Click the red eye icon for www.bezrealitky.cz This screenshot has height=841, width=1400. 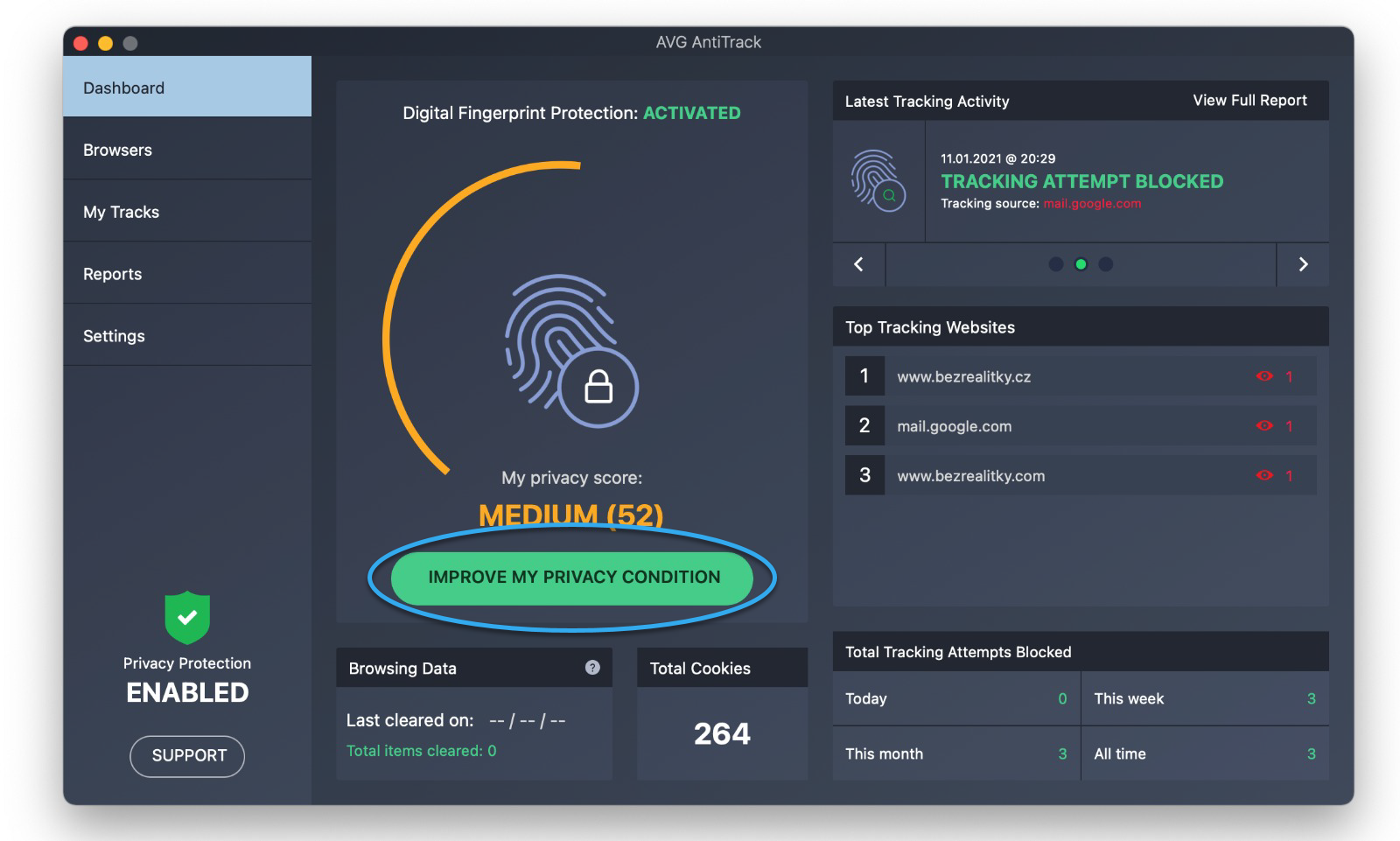(1263, 376)
